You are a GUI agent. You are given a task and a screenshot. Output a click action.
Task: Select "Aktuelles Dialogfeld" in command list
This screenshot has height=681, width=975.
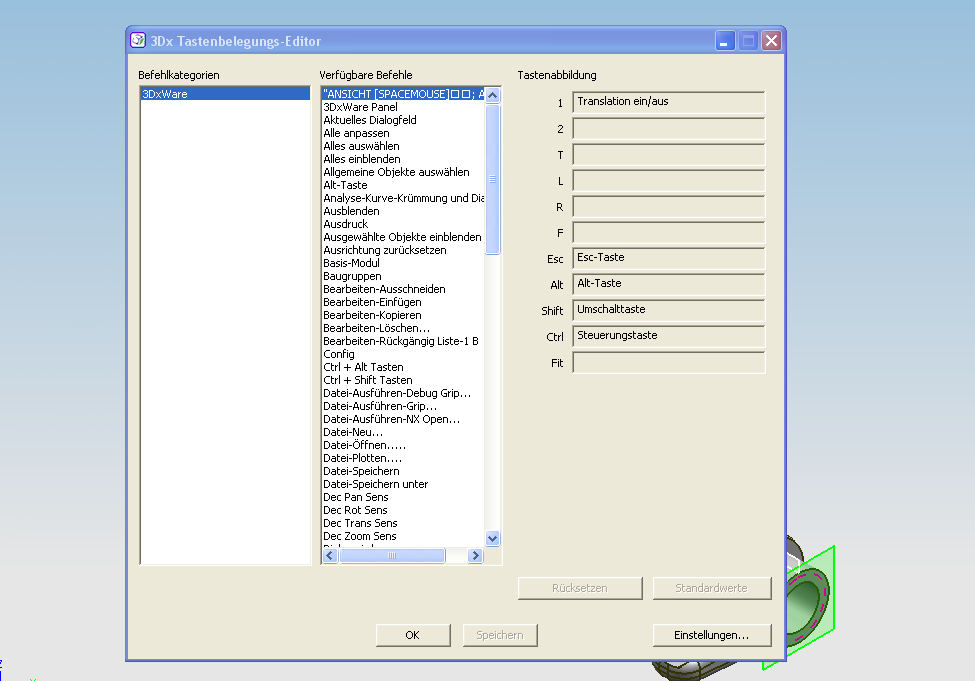click(x=402, y=120)
